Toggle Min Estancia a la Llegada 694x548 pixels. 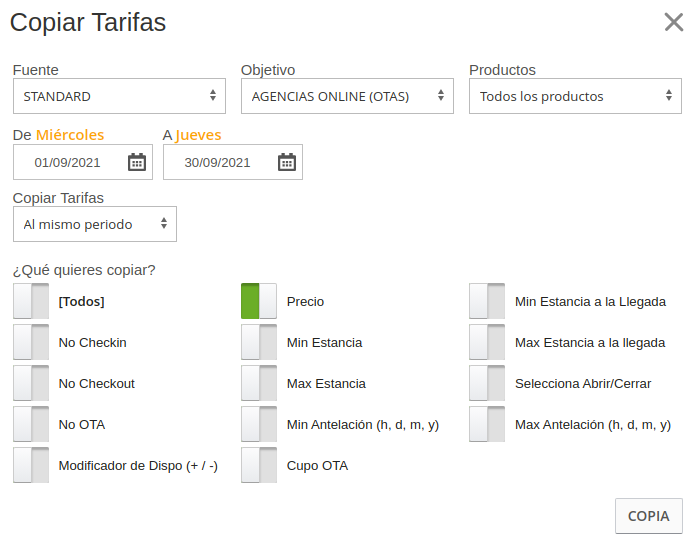pos(487,301)
